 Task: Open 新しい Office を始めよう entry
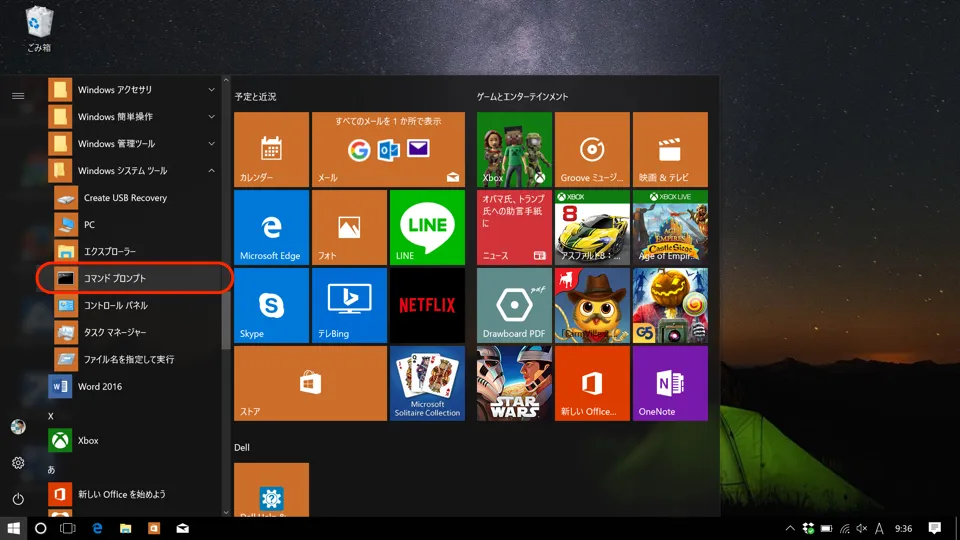tap(132, 494)
